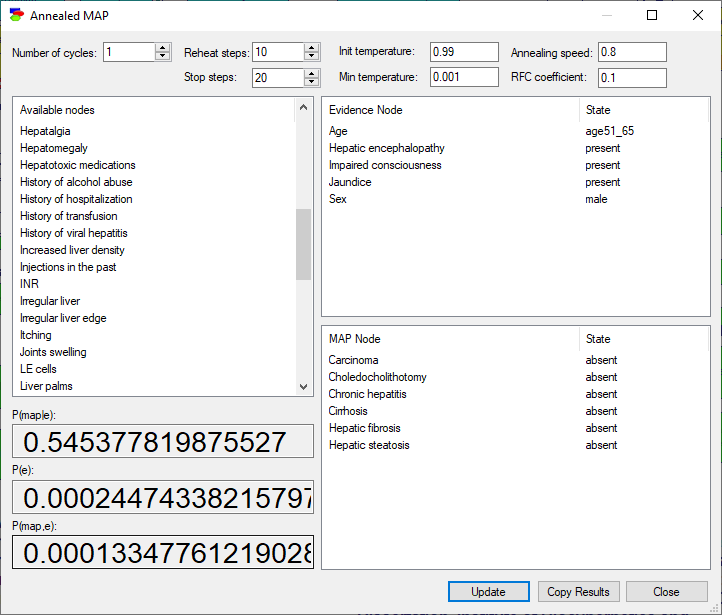Select LE cells node
The height and width of the screenshot is (615, 722).
(x=38, y=369)
